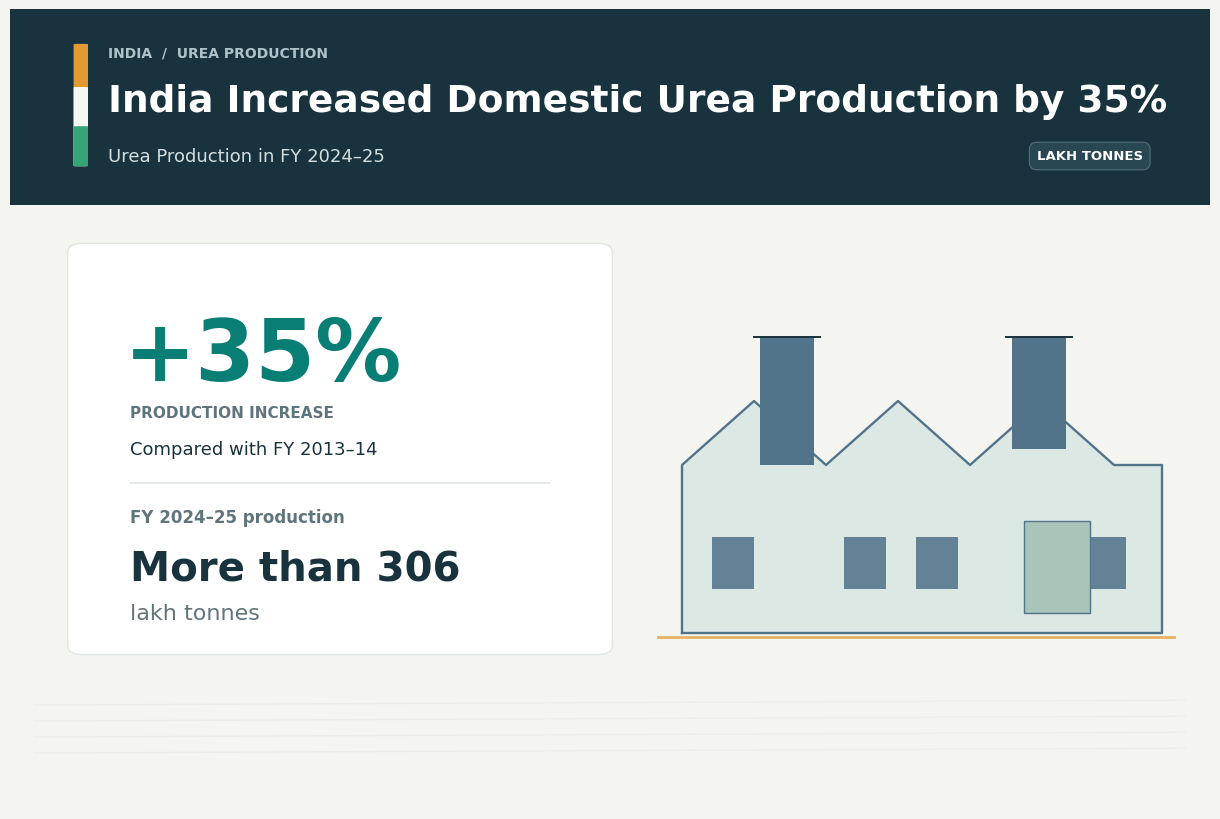Click 'Compared with FY 2013–14' text
Screen dimensions: 1220x819
(254, 450)
